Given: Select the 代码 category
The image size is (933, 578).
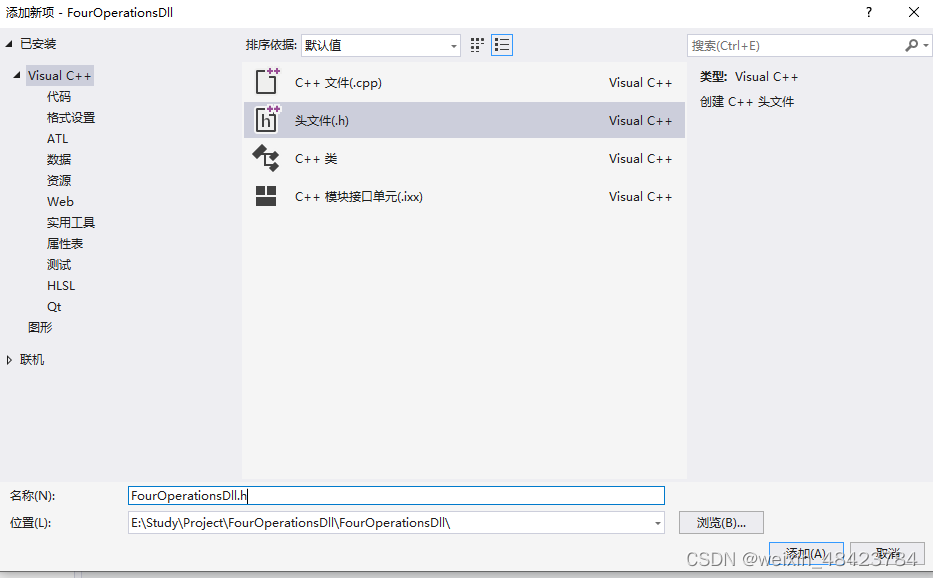Looking at the screenshot, I should (x=59, y=96).
